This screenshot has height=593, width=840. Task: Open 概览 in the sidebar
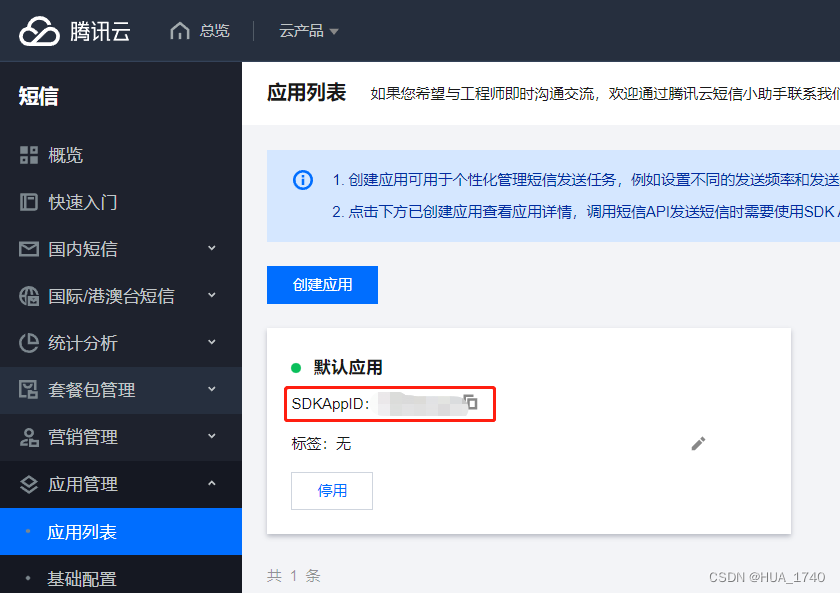[65, 155]
